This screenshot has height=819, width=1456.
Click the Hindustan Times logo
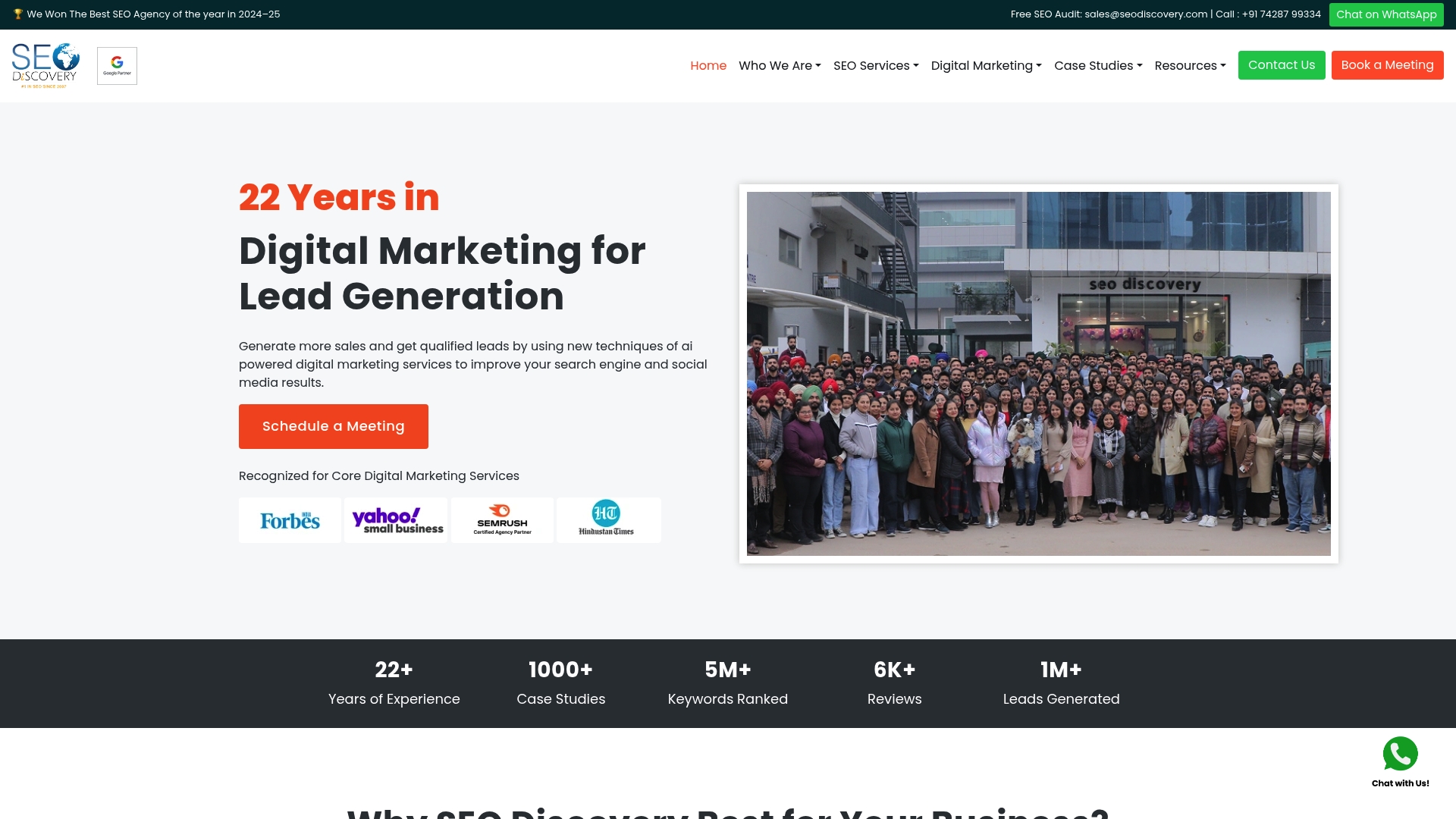[x=608, y=520]
